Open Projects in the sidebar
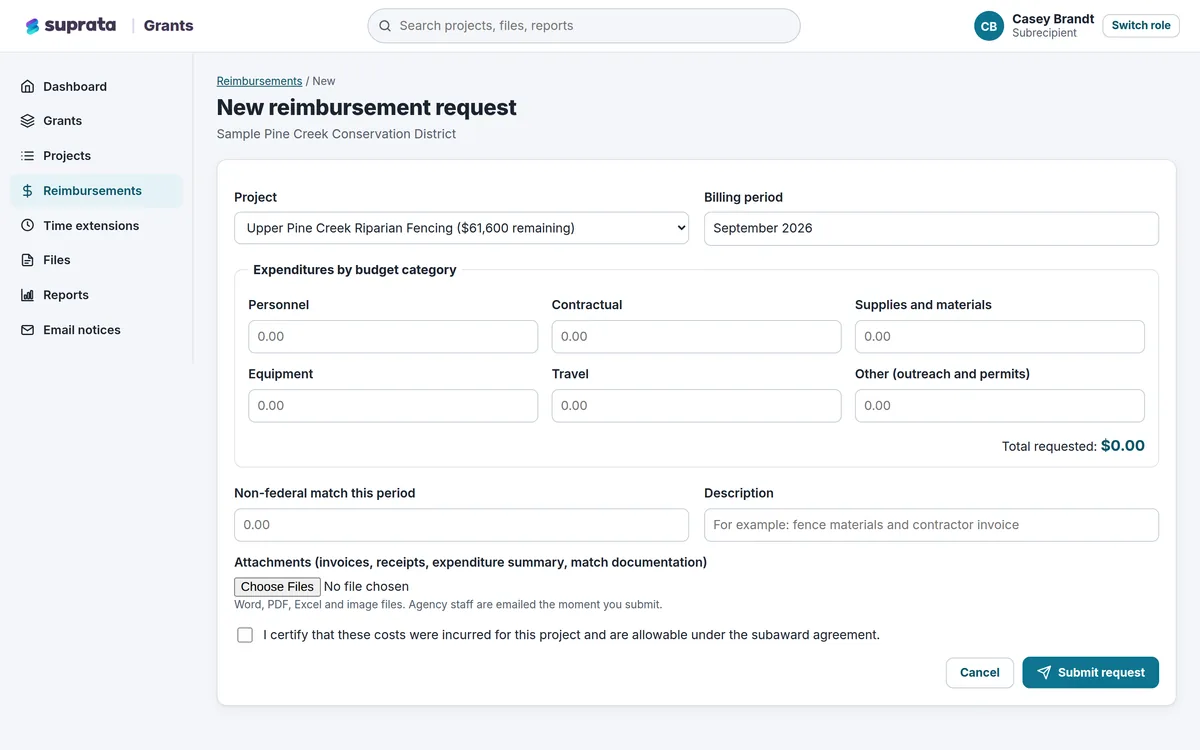 [x=96, y=156]
